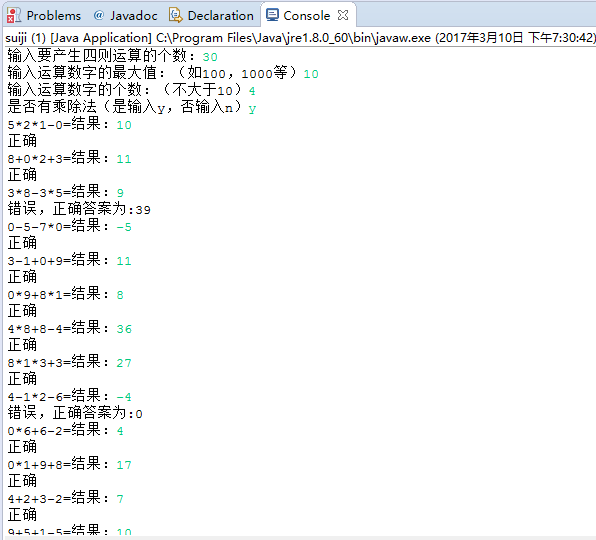Click the expression 4+2+3-2= line
The height and width of the screenshot is (540, 596).
tap(66, 498)
